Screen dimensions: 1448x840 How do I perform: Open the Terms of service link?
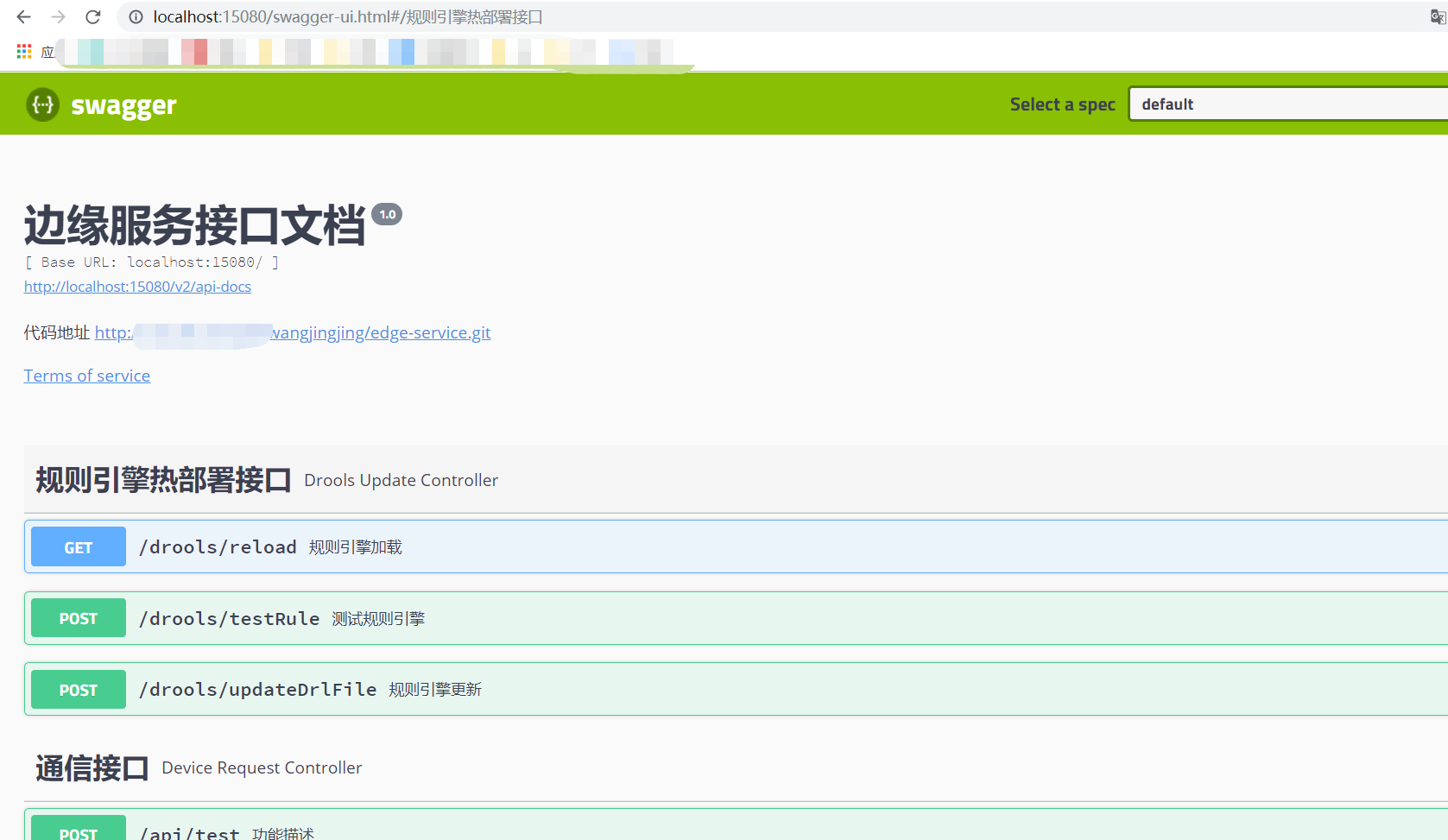tap(86, 375)
